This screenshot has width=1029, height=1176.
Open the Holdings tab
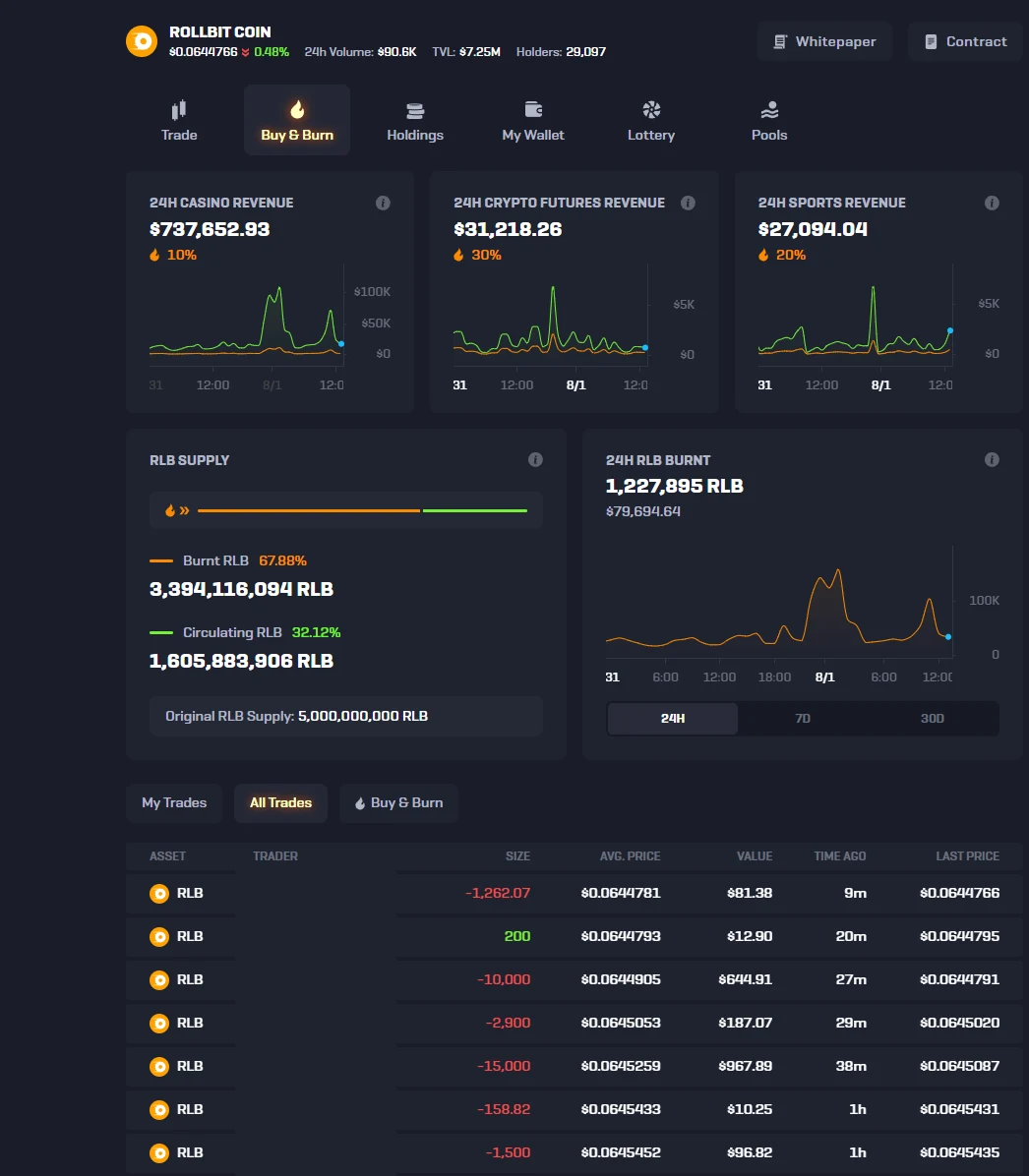coord(415,120)
